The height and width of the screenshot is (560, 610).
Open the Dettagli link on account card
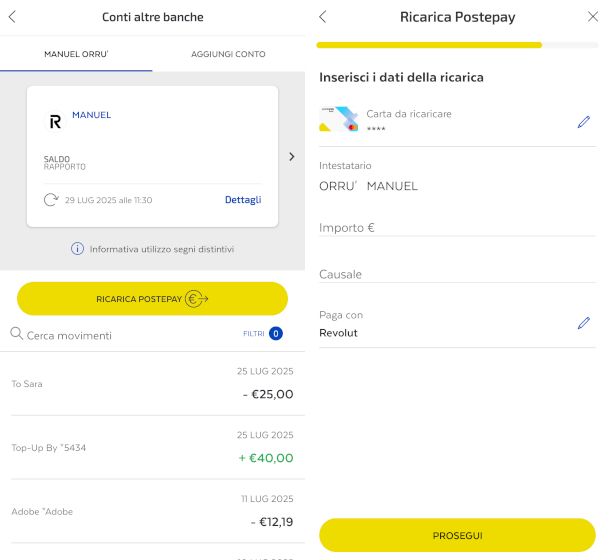[x=243, y=200]
